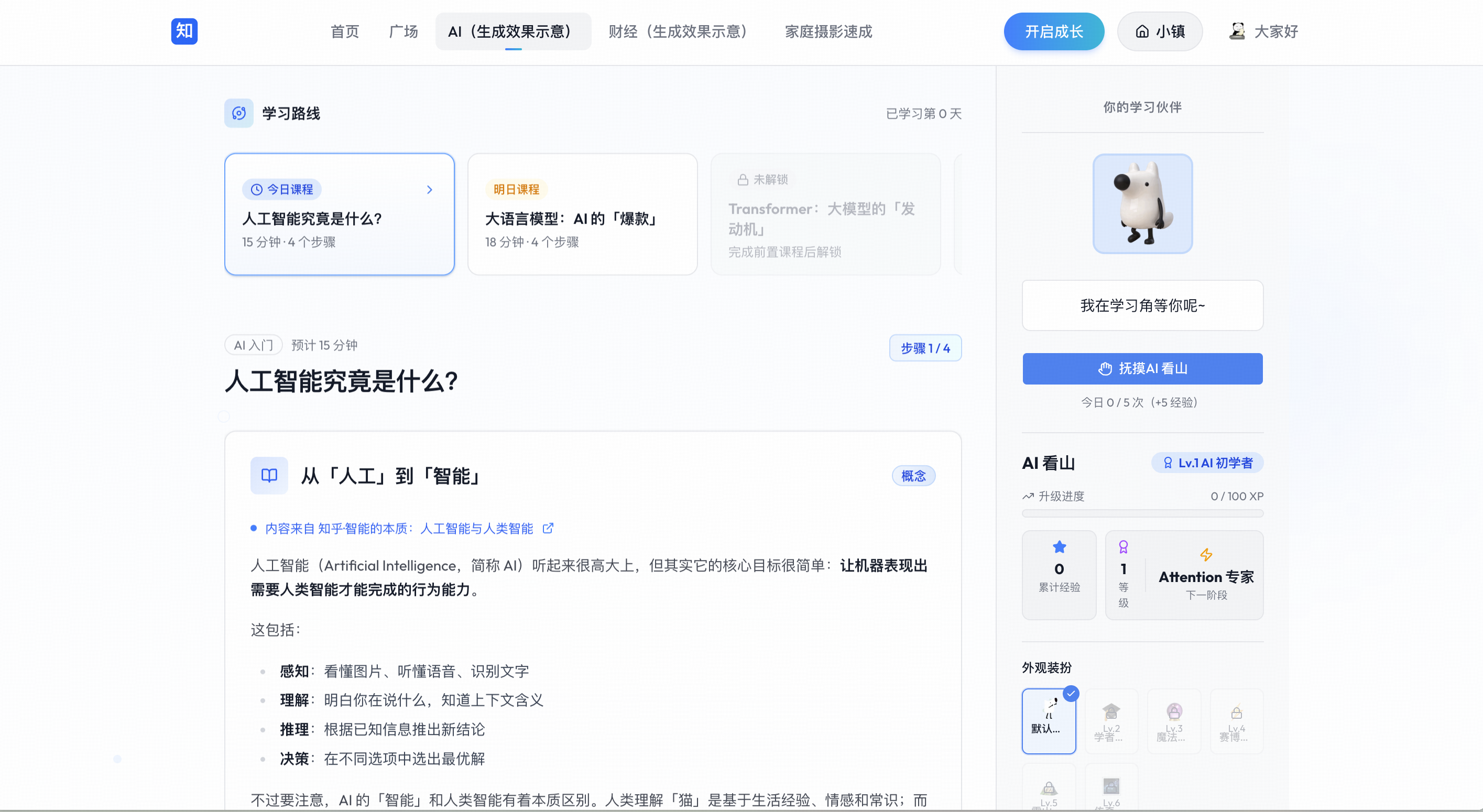This screenshot has width=1483, height=812.
Task: Click the blue checkmark on the default outfit
Action: click(1071, 694)
